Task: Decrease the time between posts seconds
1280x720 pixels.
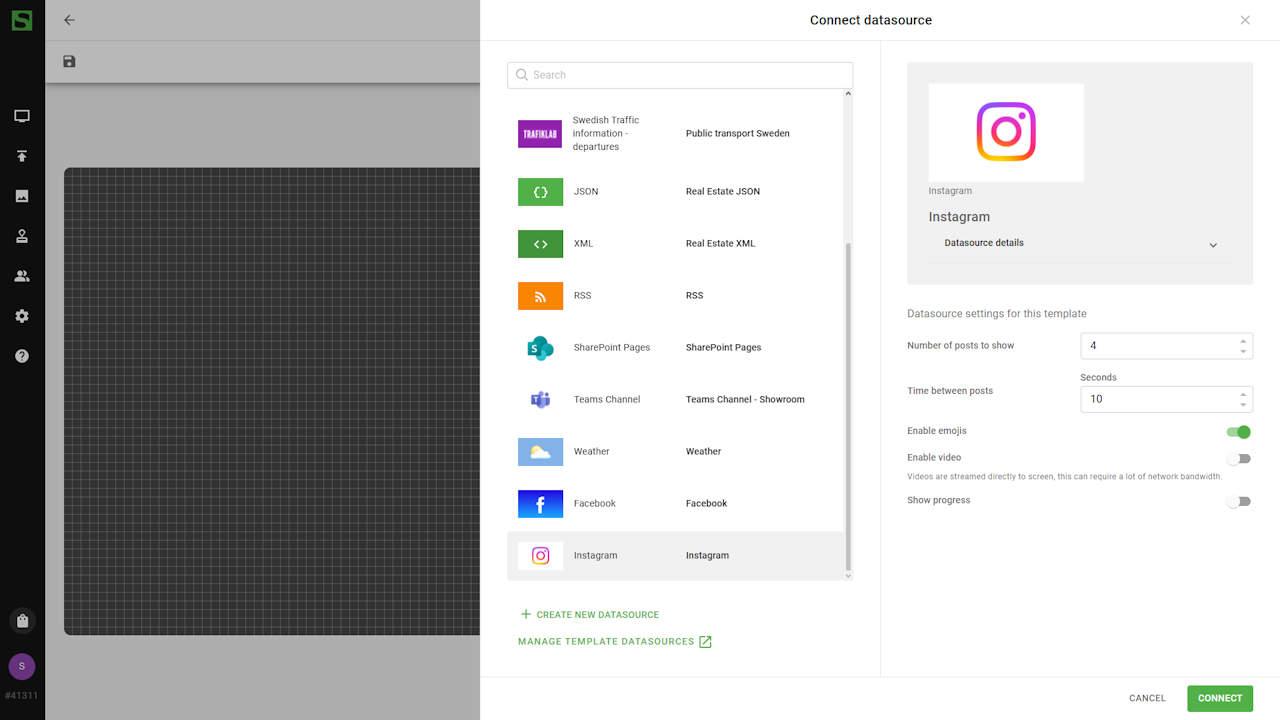Action: click(x=1243, y=404)
